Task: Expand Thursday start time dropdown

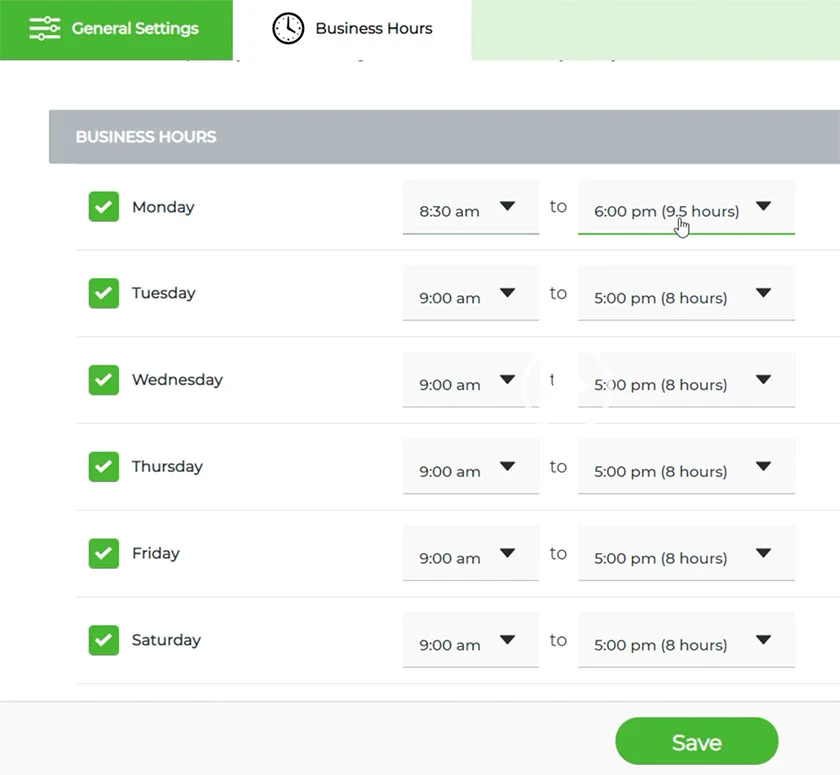Action: click(x=470, y=467)
